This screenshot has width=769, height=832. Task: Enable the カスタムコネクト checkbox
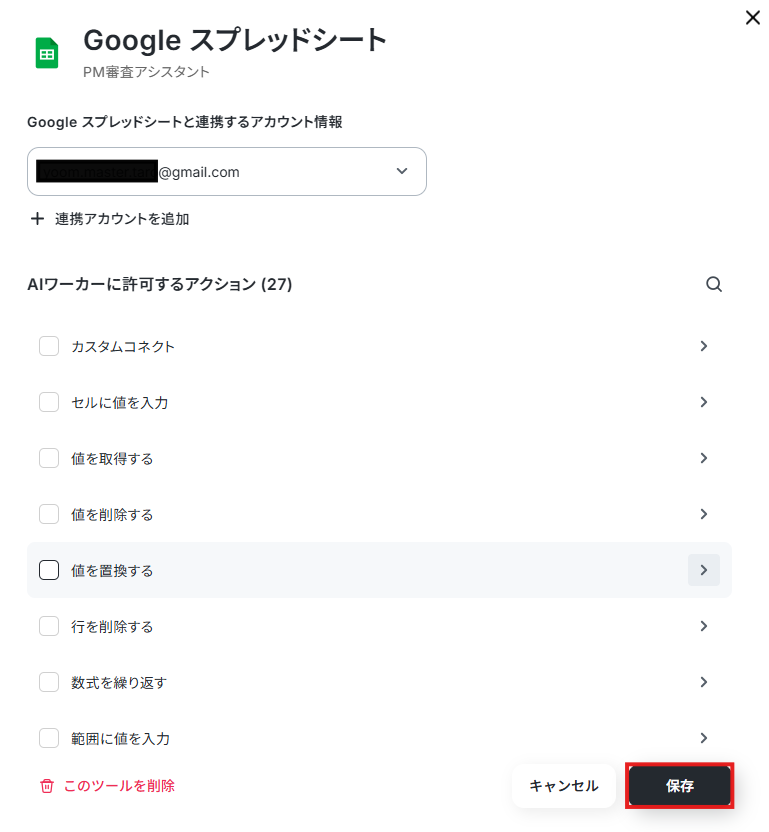(49, 346)
